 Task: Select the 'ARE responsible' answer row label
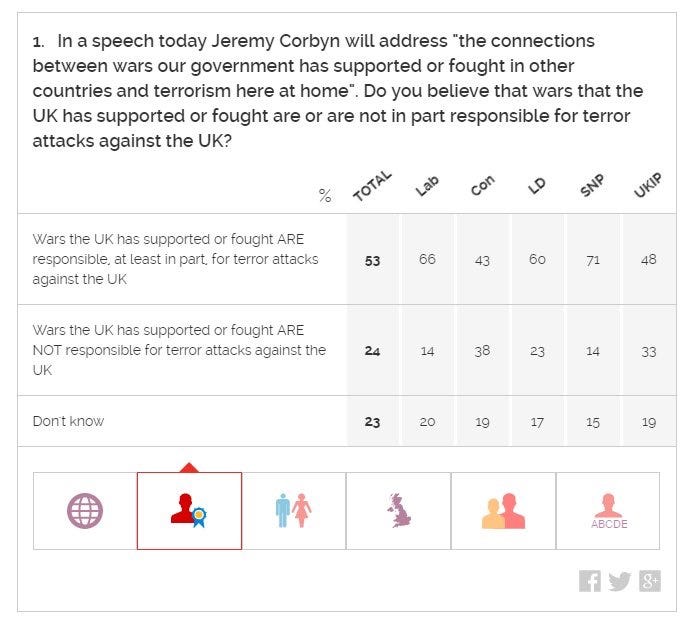pyautogui.click(x=175, y=259)
